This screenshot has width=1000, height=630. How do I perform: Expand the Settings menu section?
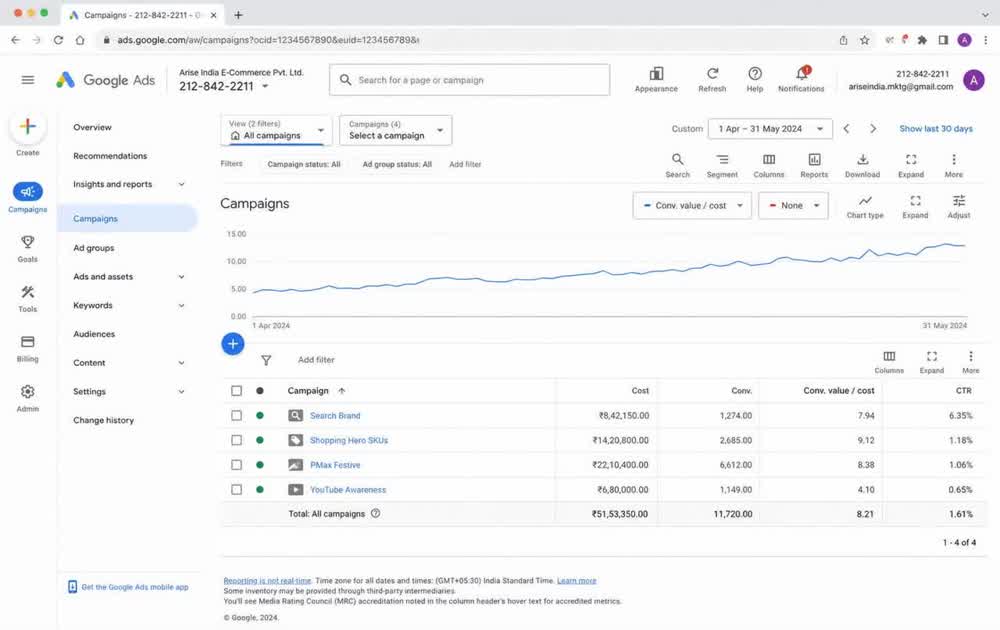pyautogui.click(x=181, y=392)
